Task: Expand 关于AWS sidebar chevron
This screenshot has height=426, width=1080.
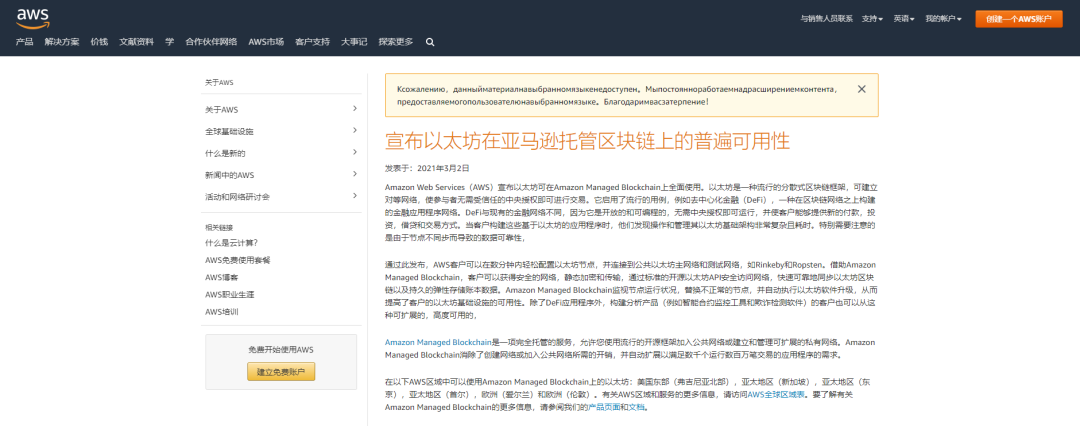Action: coord(355,109)
